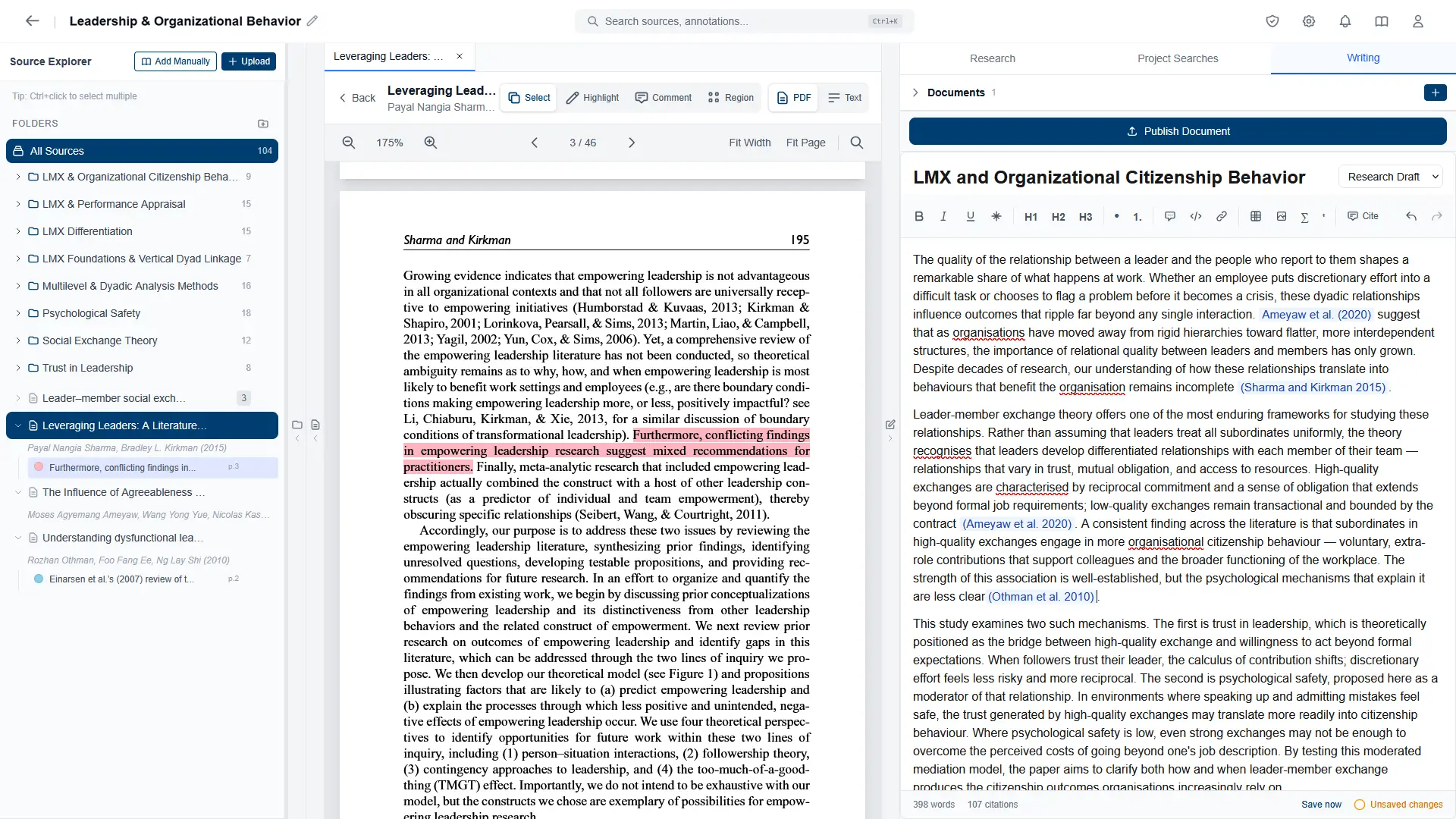Open the book library icon
The height and width of the screenshot is (819, 1456).
[x=1382, y=21]
